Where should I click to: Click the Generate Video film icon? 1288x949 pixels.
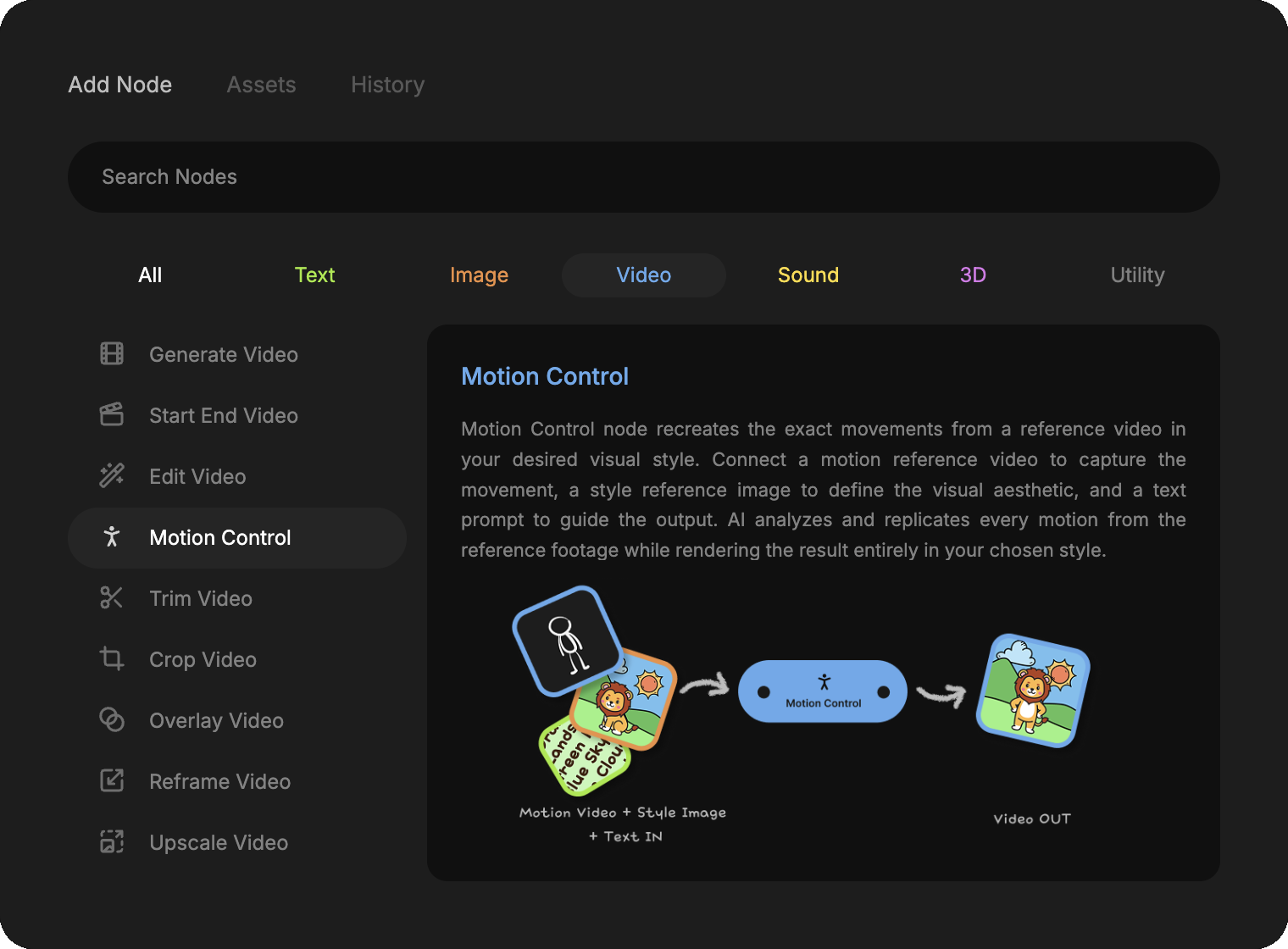tap(112, 354)
